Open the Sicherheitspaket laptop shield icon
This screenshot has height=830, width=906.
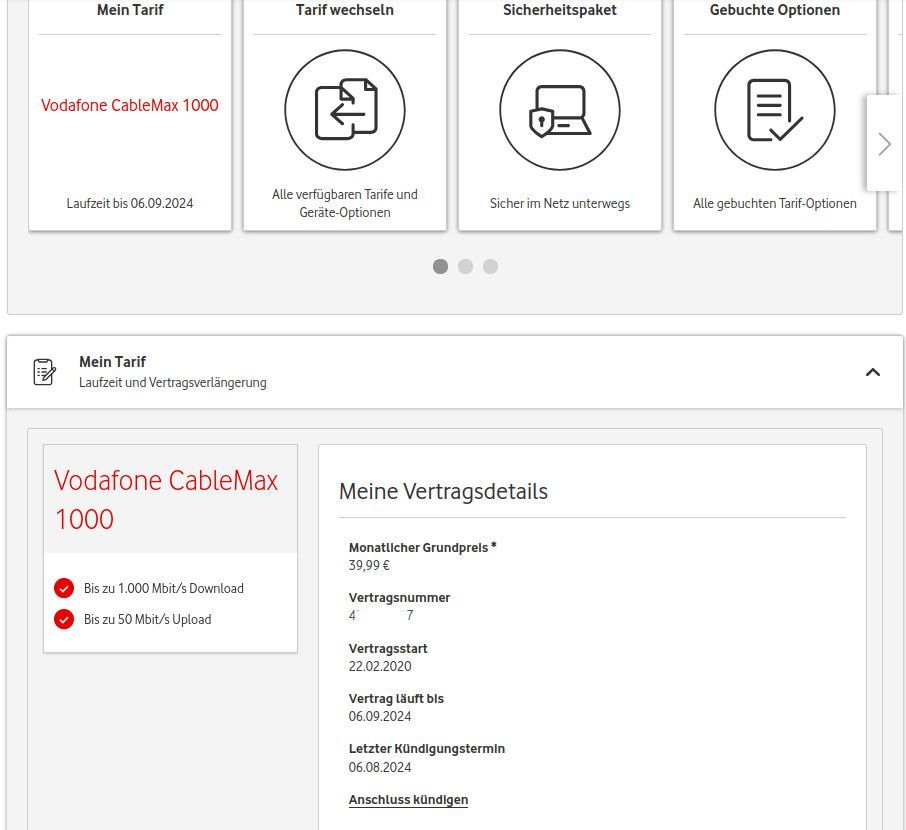[x=560, y=109]
